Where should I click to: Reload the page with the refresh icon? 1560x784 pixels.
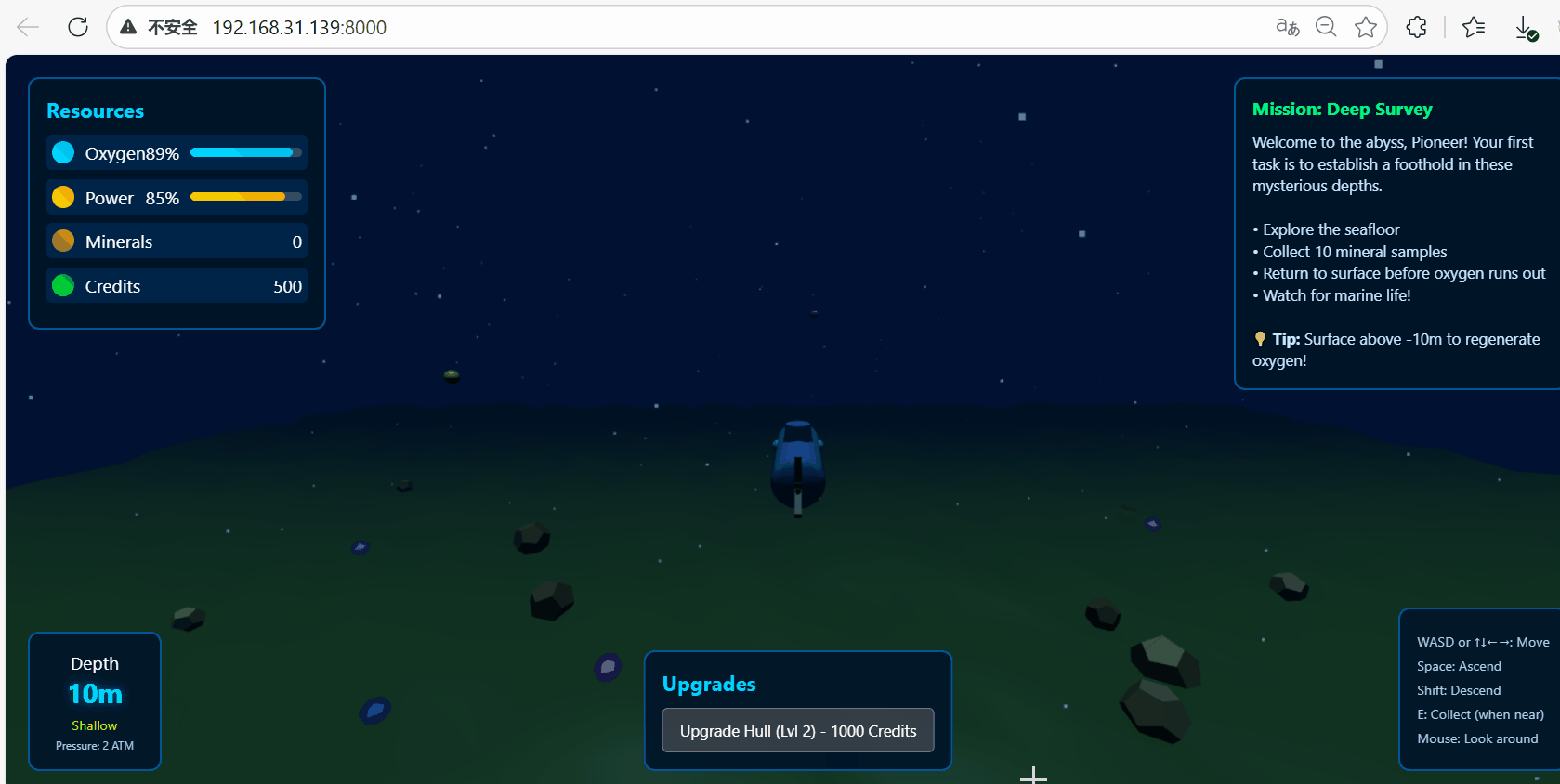click(78, 27)
